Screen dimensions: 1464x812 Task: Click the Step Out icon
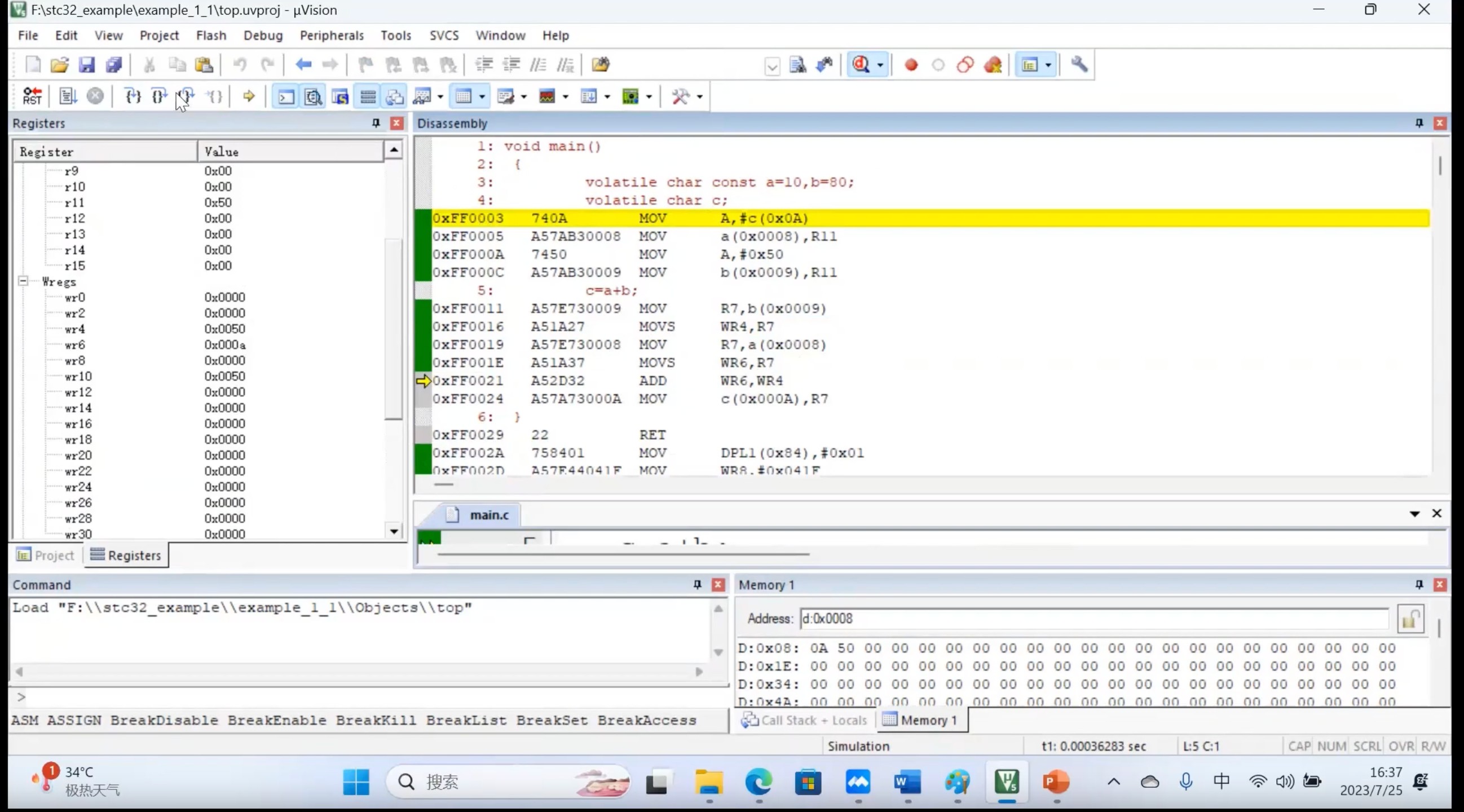(187, 96)
